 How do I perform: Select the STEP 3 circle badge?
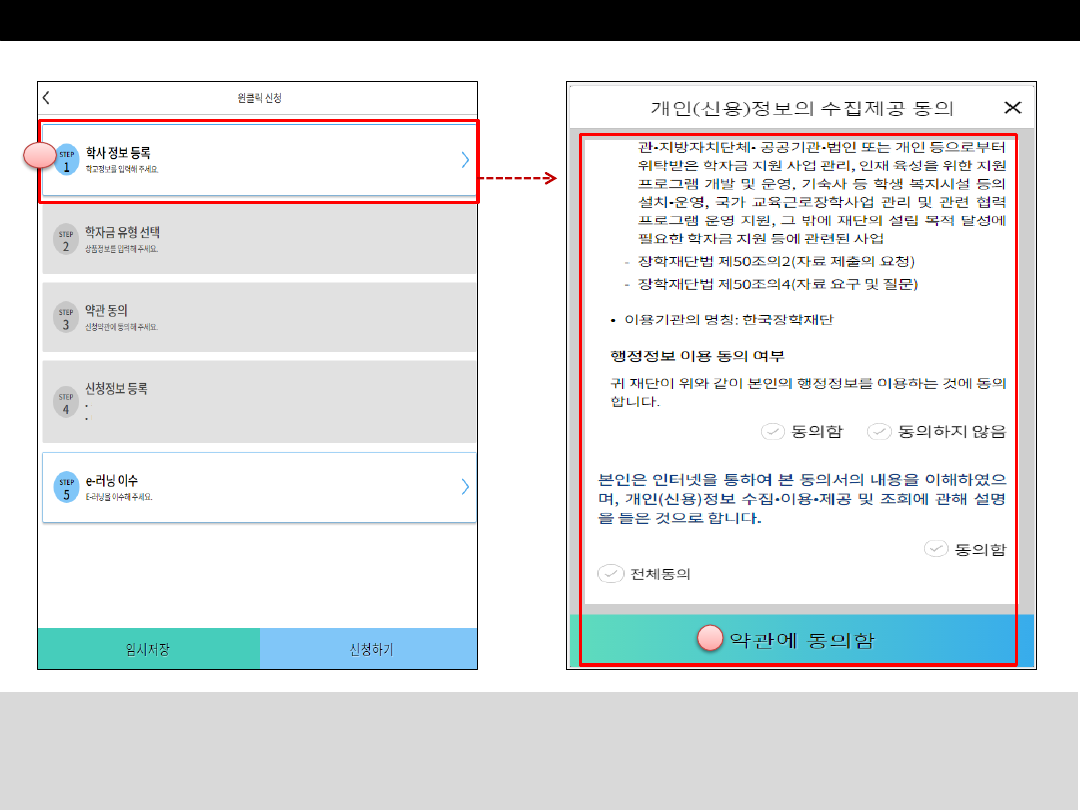click(x=66, y=317)
